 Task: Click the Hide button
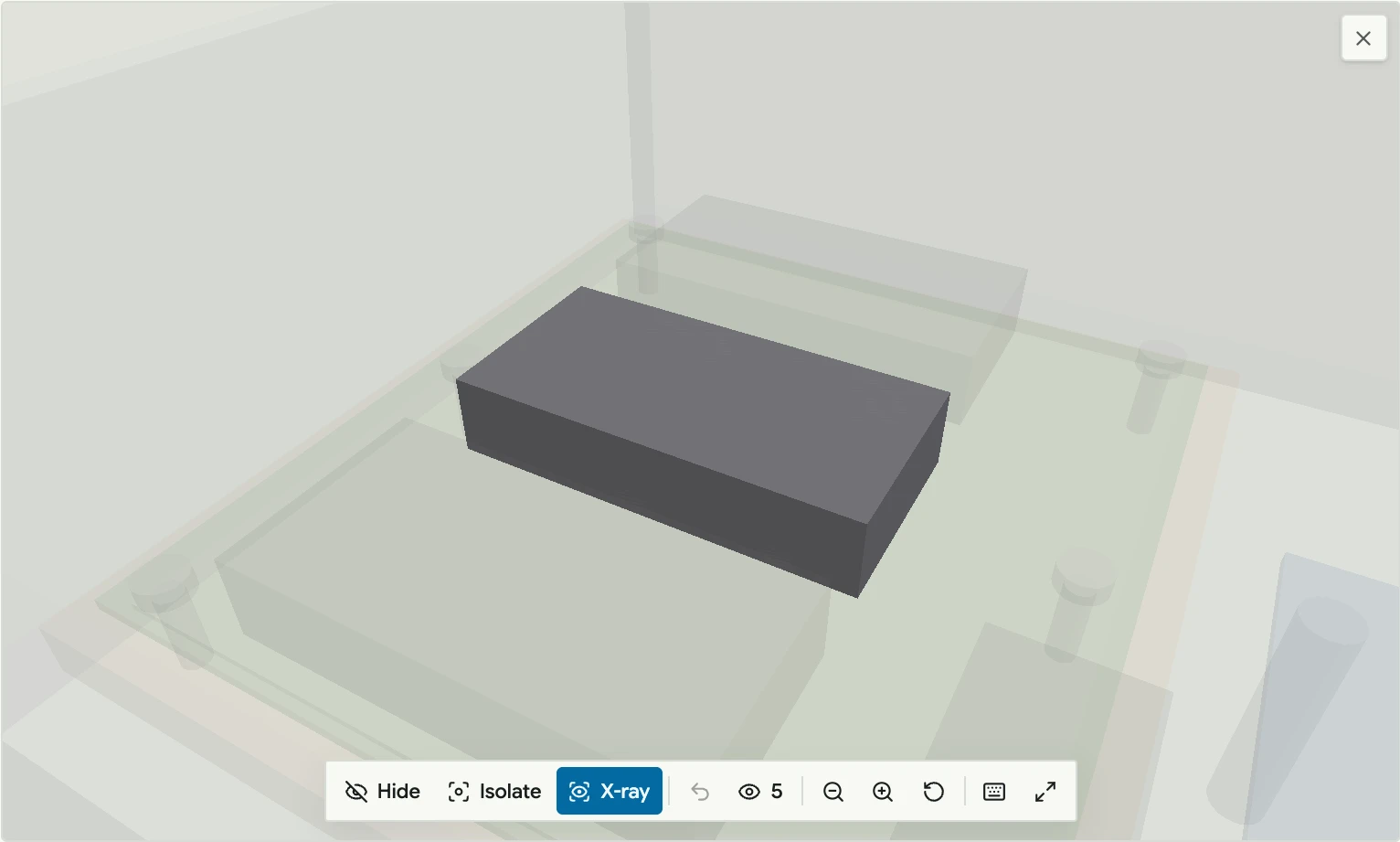383,791
